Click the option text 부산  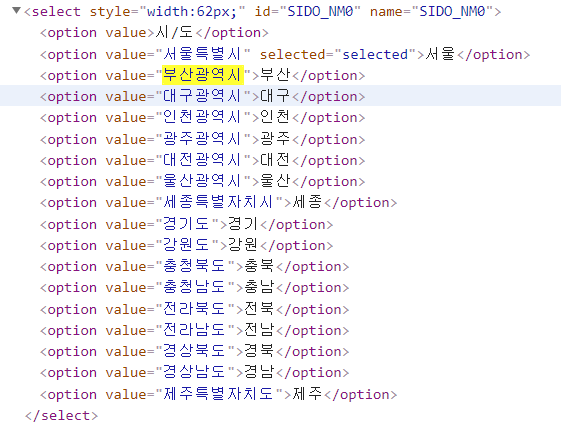point(275,75)
